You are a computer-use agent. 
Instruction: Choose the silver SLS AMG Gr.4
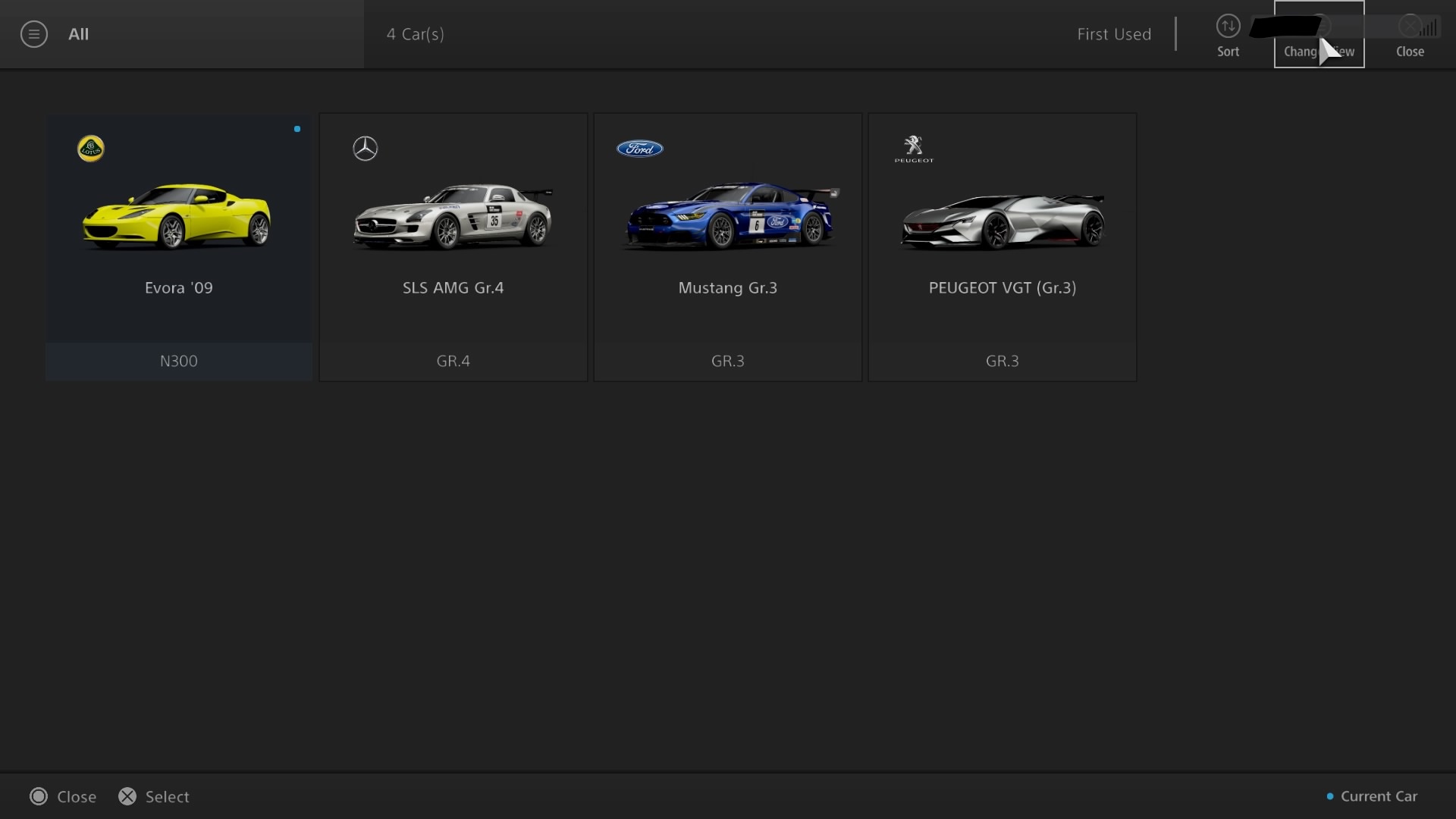[x=453, y=220]
